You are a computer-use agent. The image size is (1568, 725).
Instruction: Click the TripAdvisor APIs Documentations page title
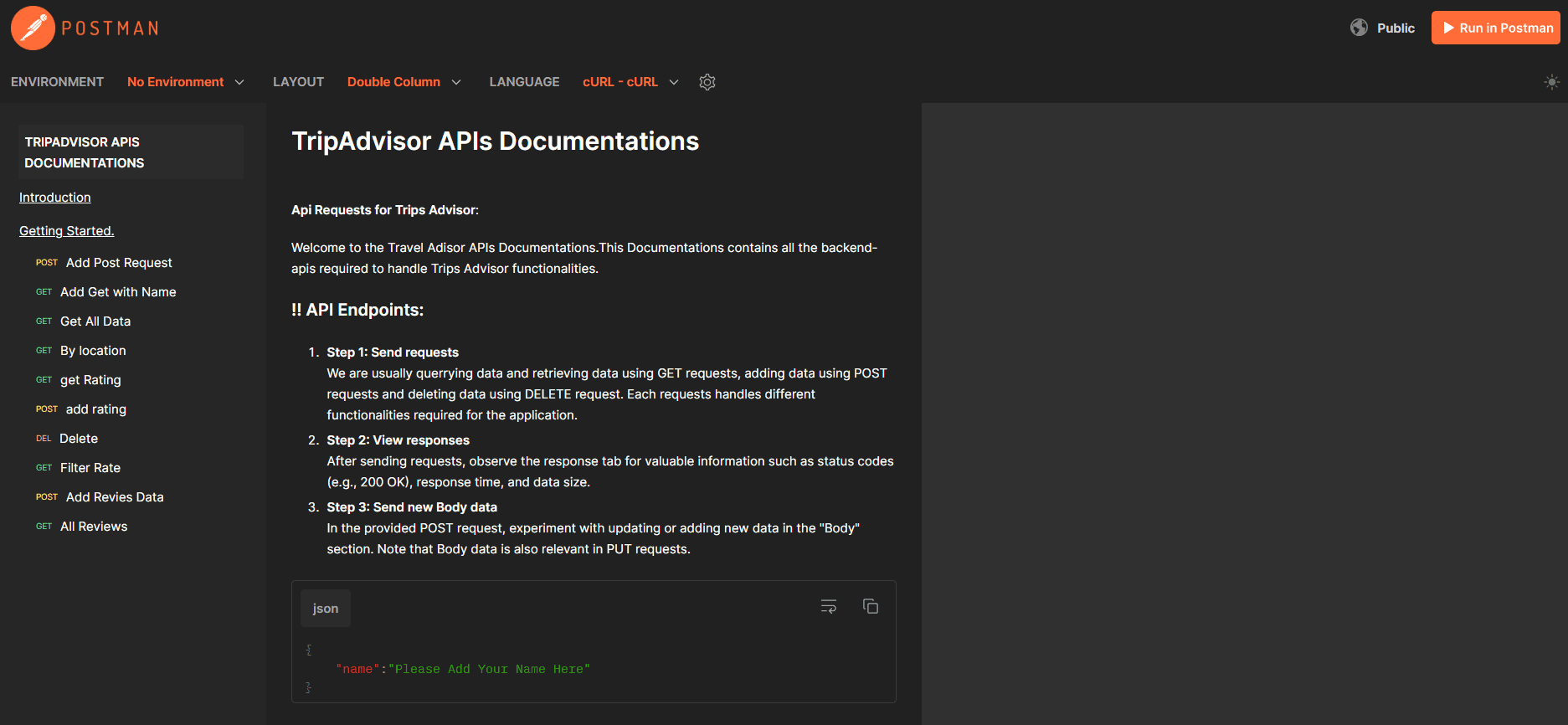495,141
